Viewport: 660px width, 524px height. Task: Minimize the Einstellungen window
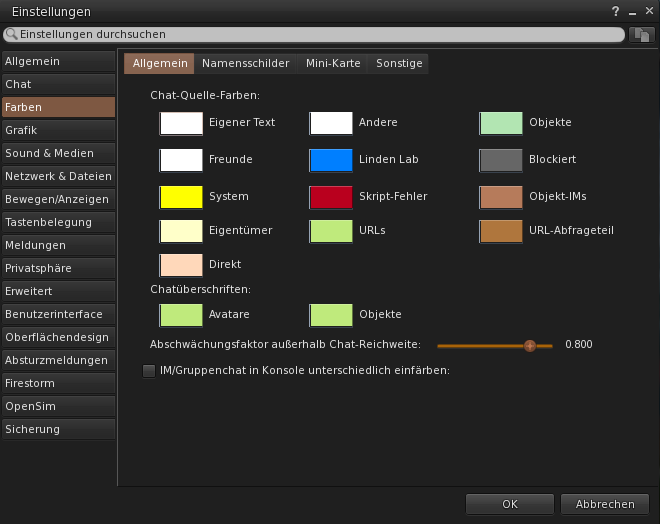coord(632,11)
